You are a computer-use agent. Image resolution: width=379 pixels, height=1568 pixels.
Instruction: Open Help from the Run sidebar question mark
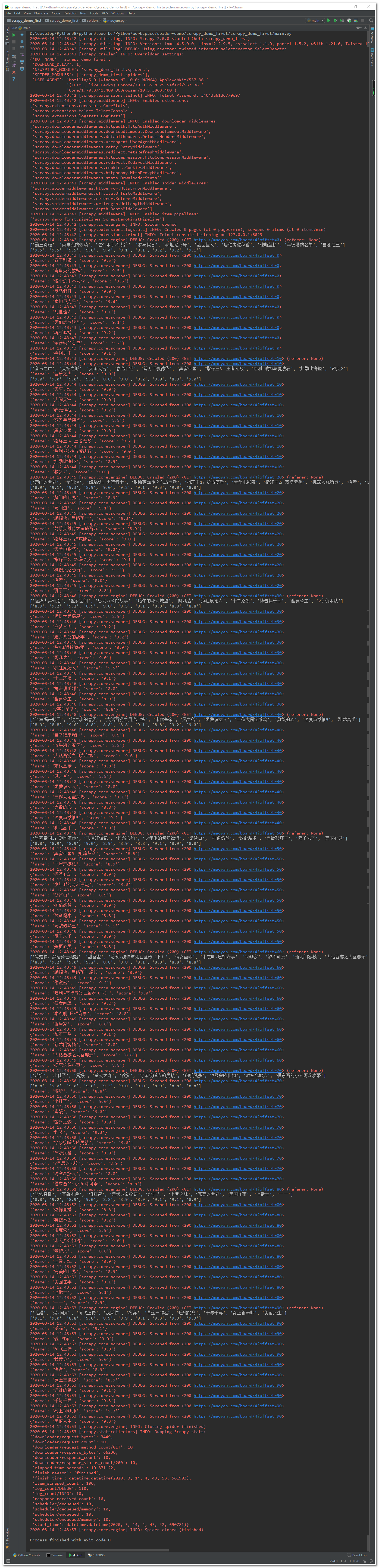[14, 79]
